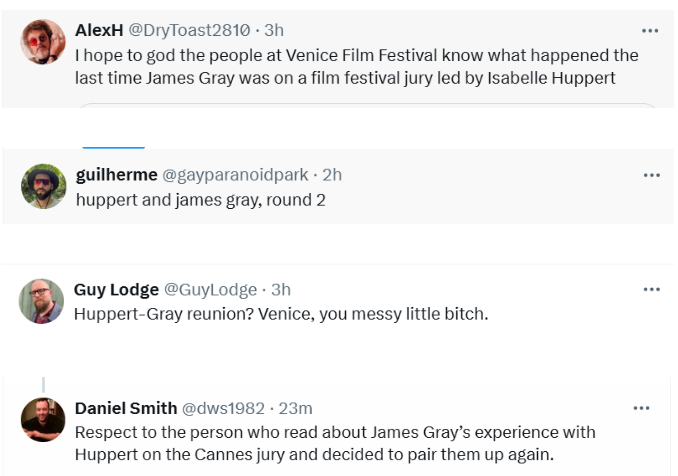Open the Daniel Smith display name link
678x476 pixels.
coord(124,408)
